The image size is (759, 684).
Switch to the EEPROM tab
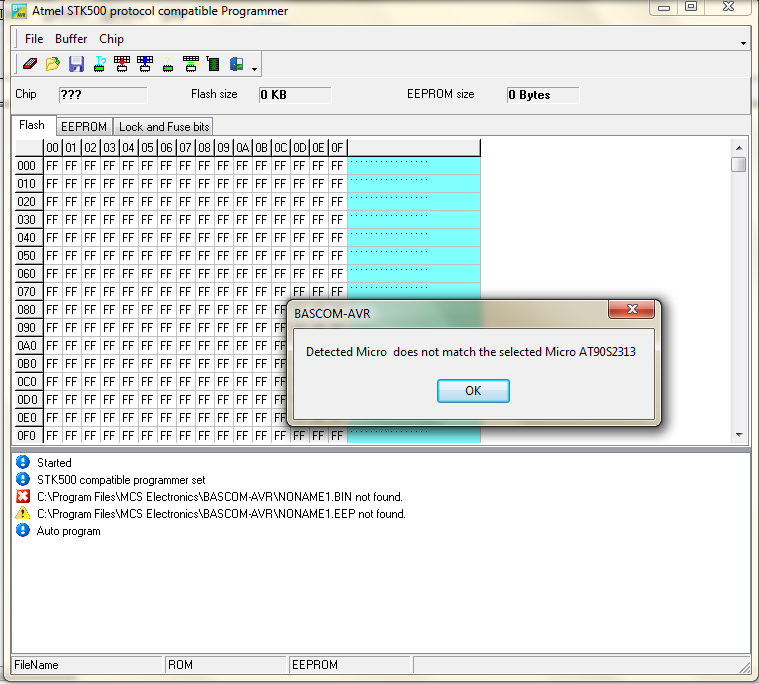tap(84, 127)
